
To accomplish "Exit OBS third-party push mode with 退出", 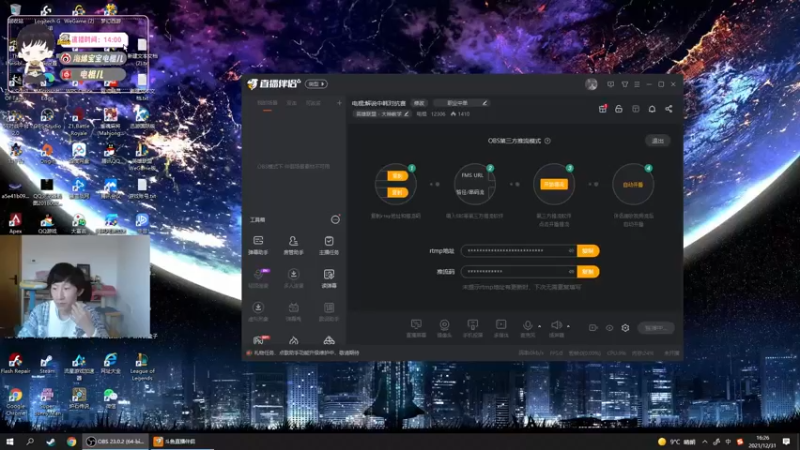I will coord(658,141).
